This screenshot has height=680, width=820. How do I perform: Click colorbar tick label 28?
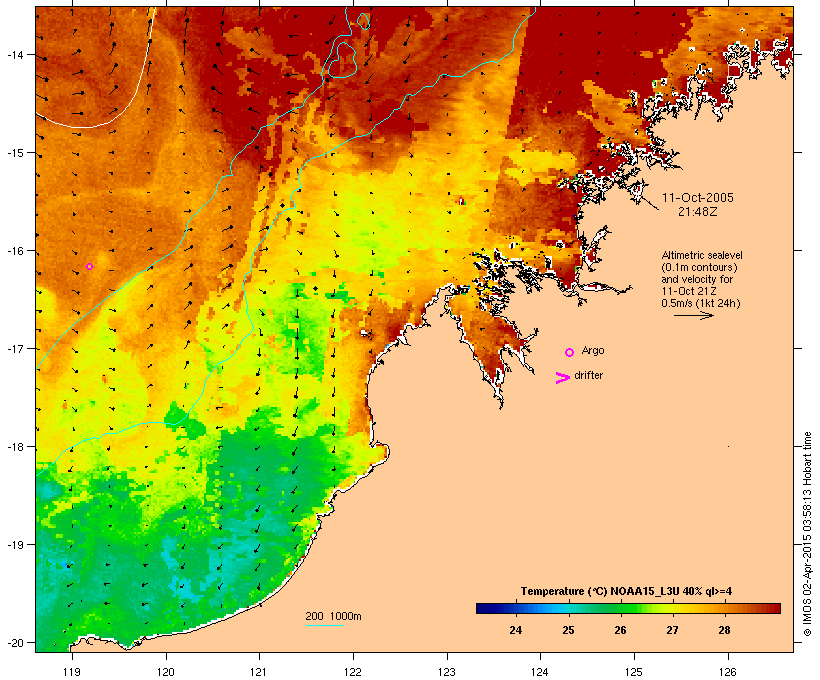[724, 630]
